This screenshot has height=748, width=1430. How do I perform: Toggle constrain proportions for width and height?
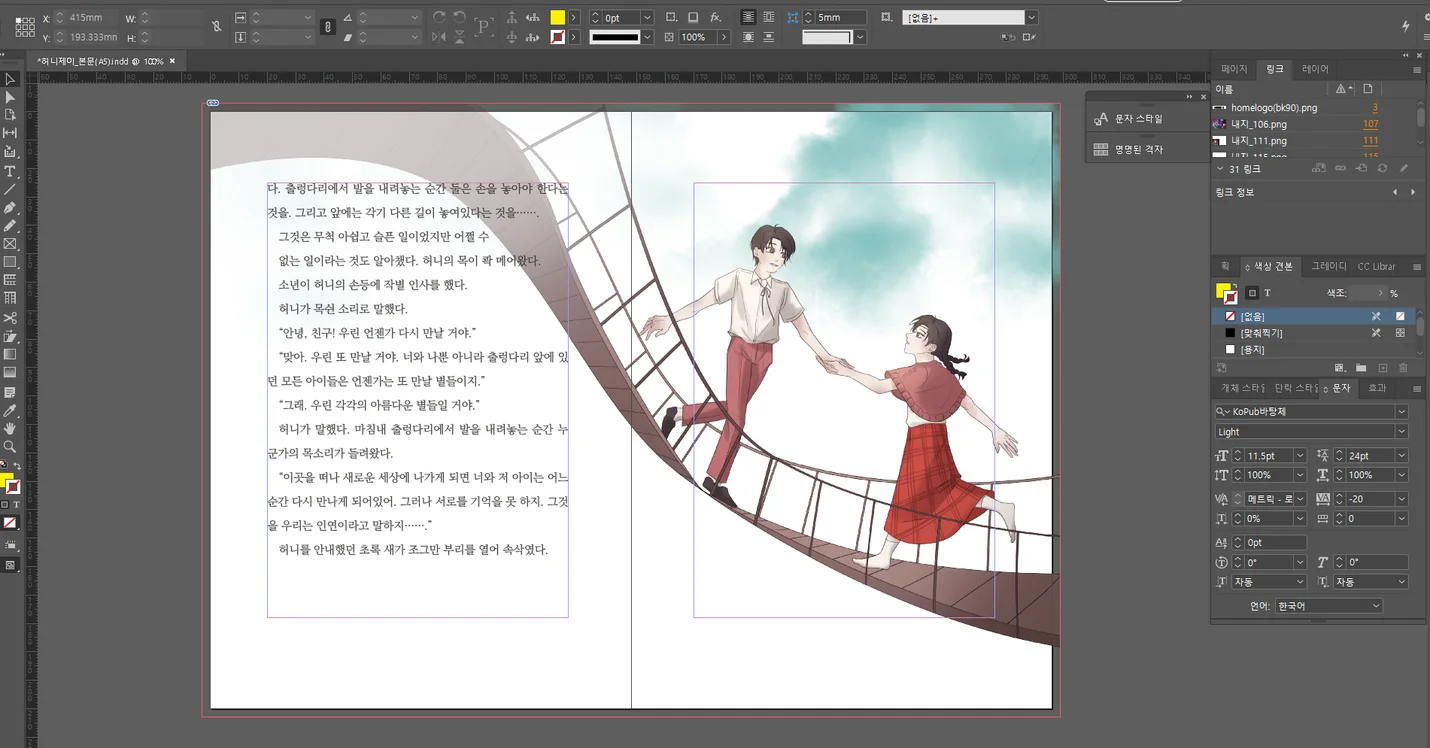[217, 27]
